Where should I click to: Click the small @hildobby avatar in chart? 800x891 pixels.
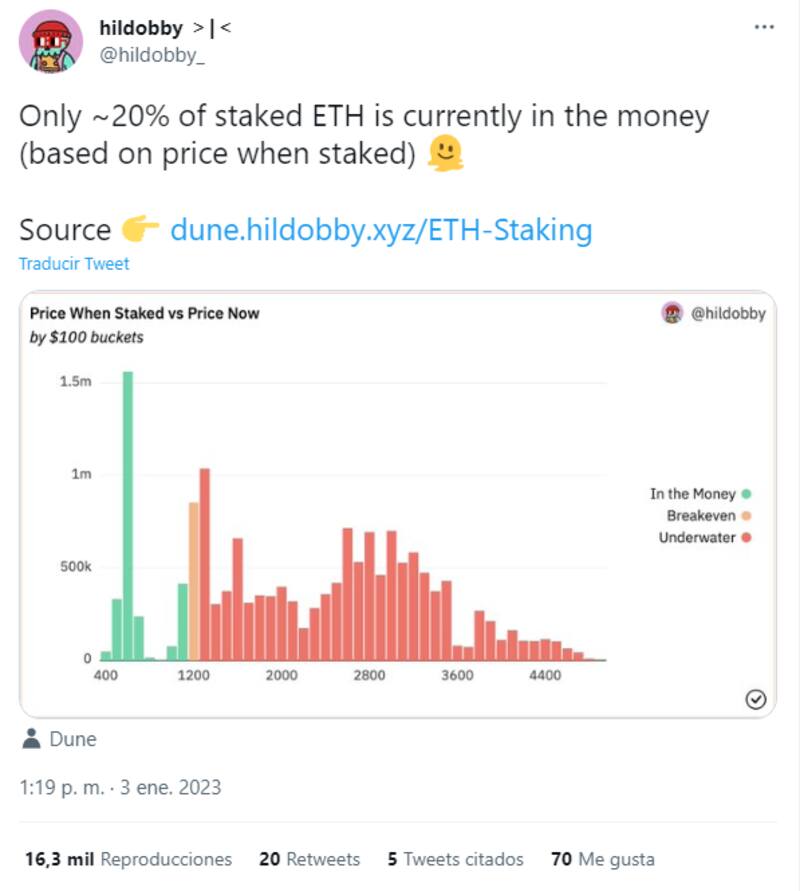pos(672,313)
